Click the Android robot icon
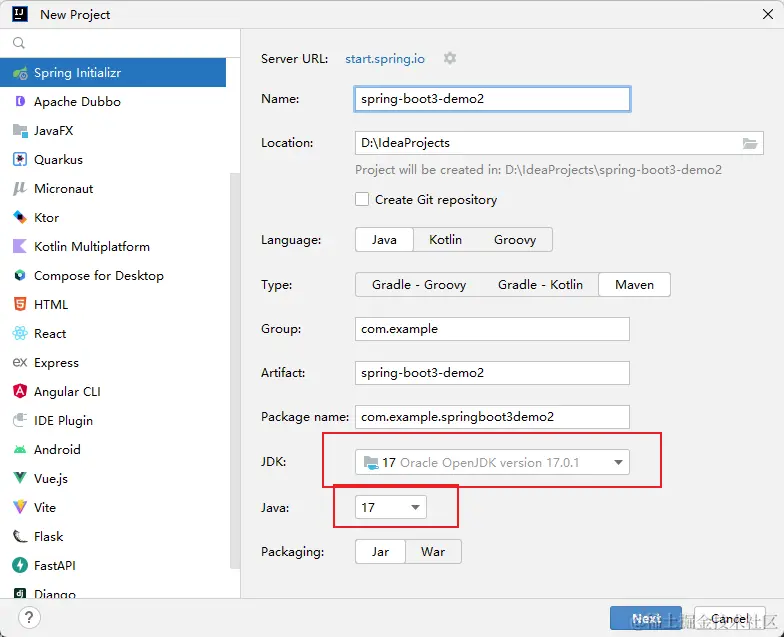Viewport: 784px width, 637px height. point(20,450)
